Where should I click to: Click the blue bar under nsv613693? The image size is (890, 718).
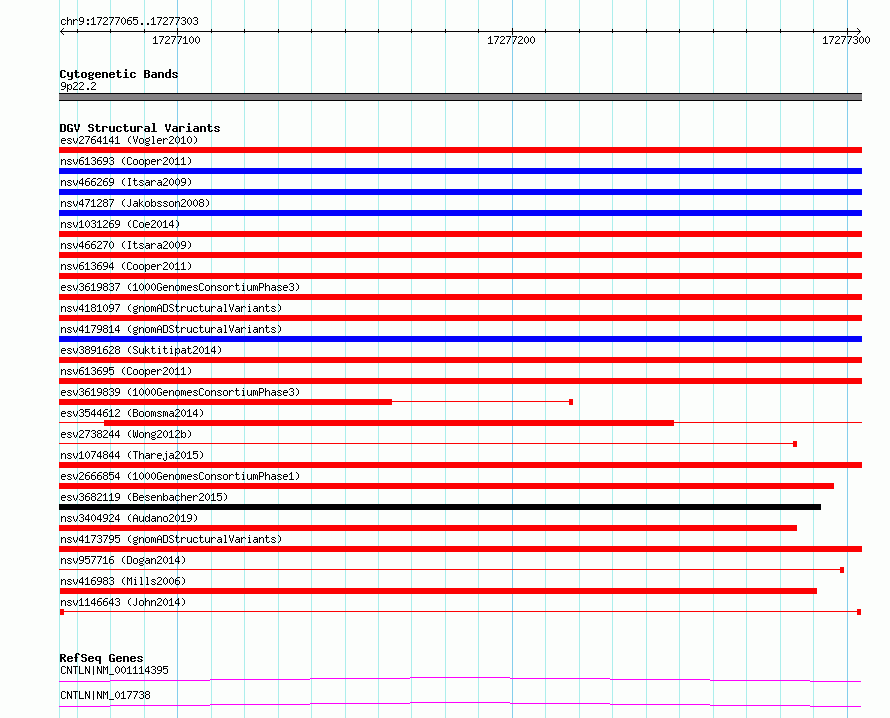[460, 171]
